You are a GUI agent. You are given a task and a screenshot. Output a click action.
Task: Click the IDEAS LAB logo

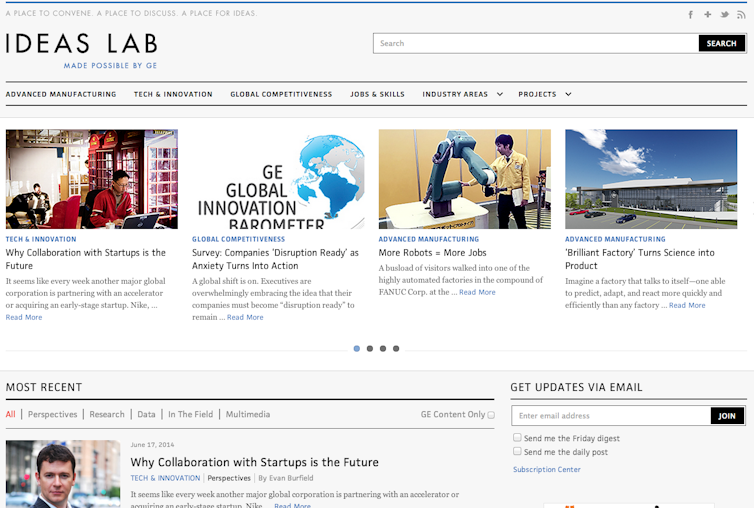click(x=82, y=43)
